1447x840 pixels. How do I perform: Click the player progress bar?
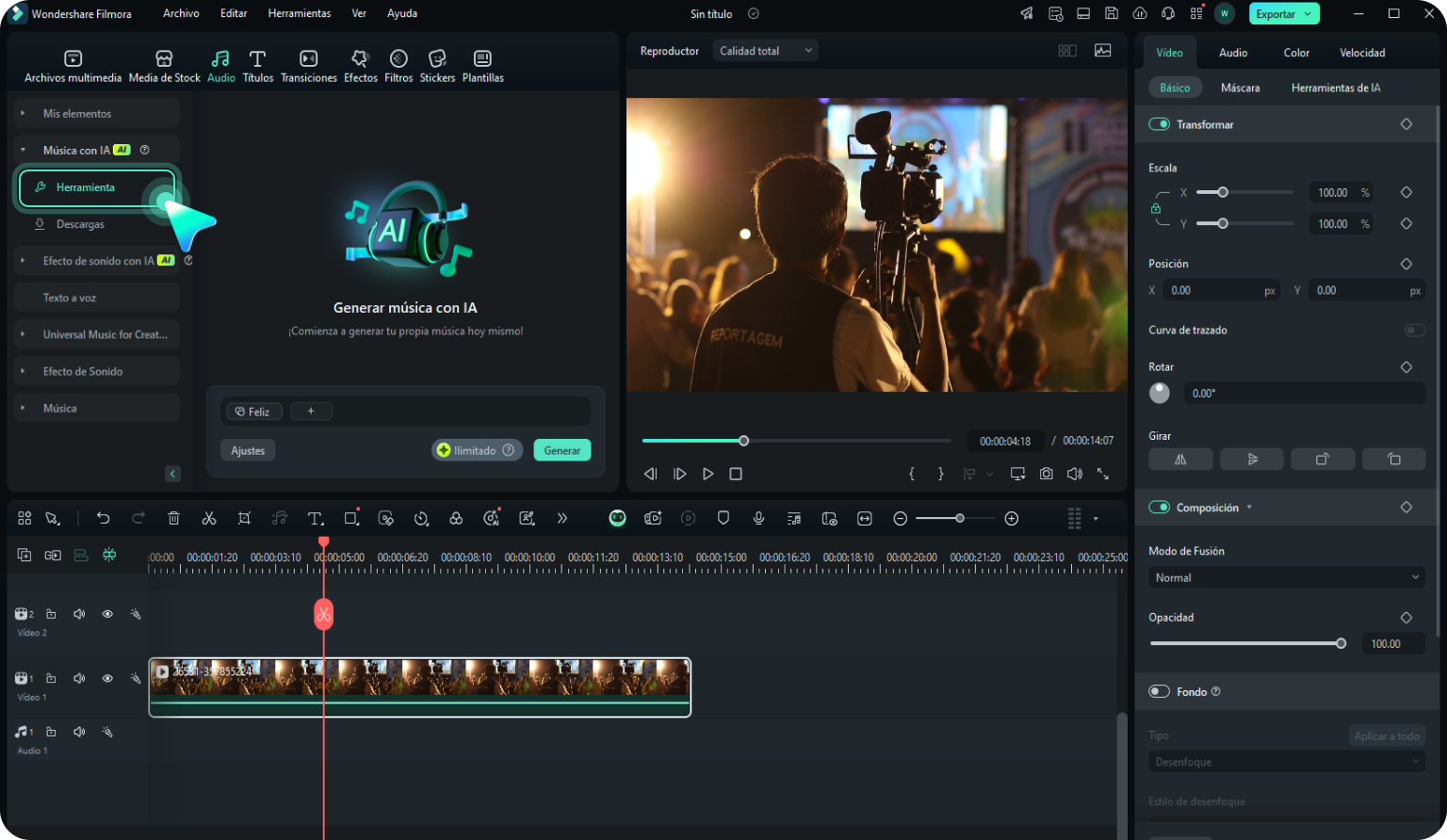[x=796, y=441]
